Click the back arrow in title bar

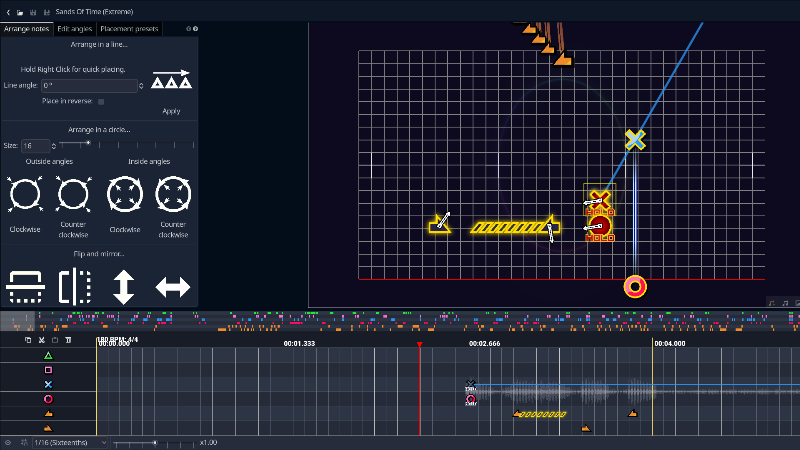click(8, 12)
